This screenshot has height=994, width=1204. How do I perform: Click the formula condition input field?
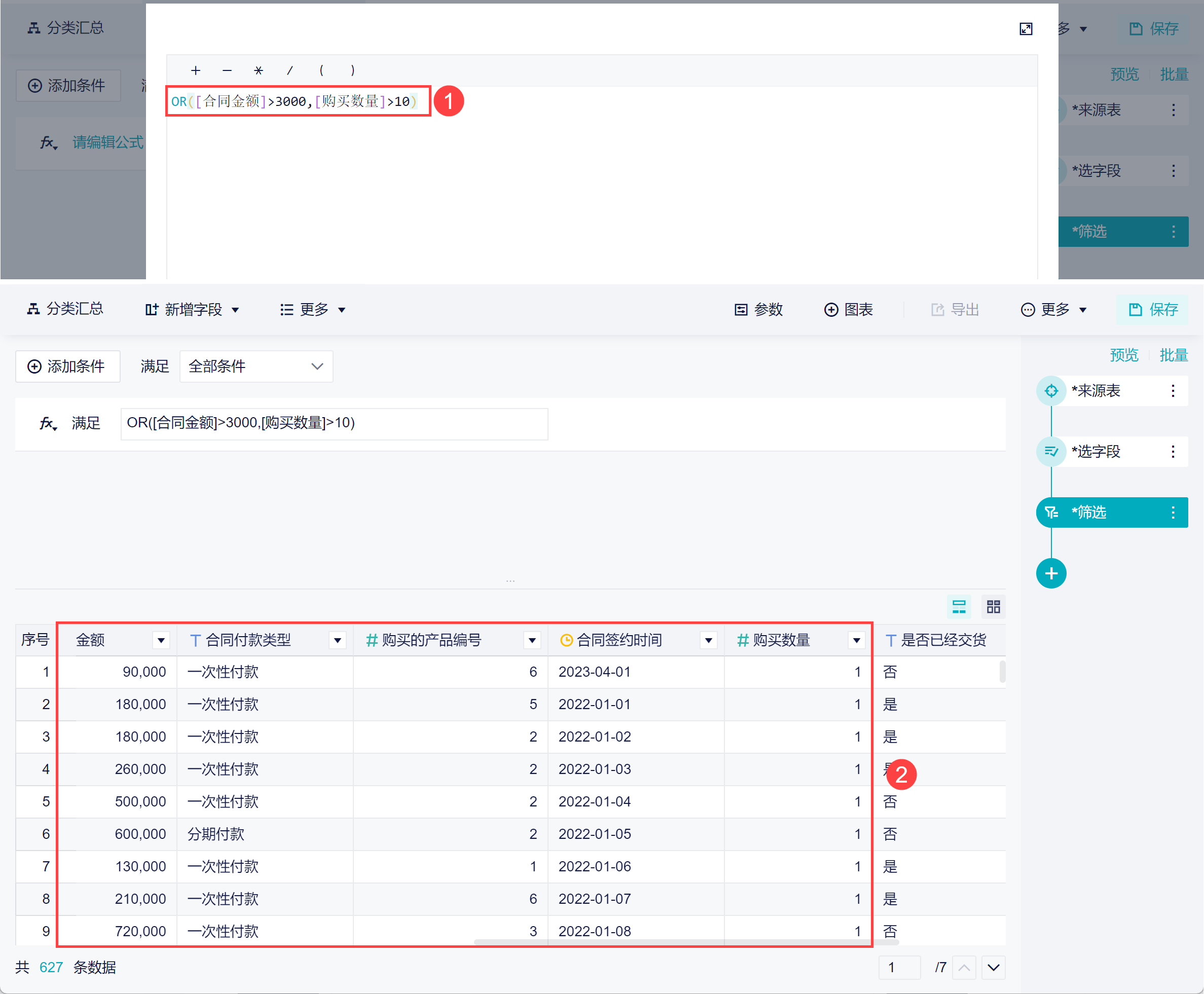(x=334, y=424)
